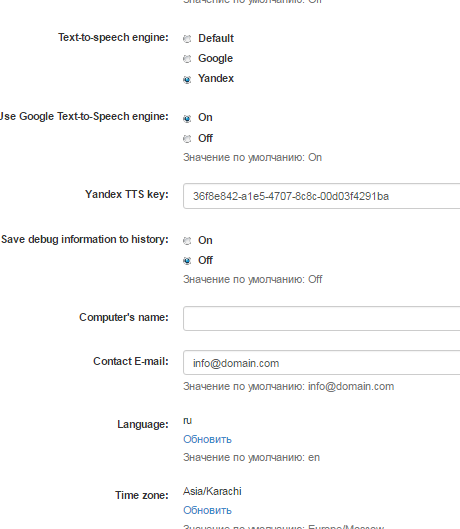
Task: Click the Contact E-mail label
Action: tap(131, 361)
